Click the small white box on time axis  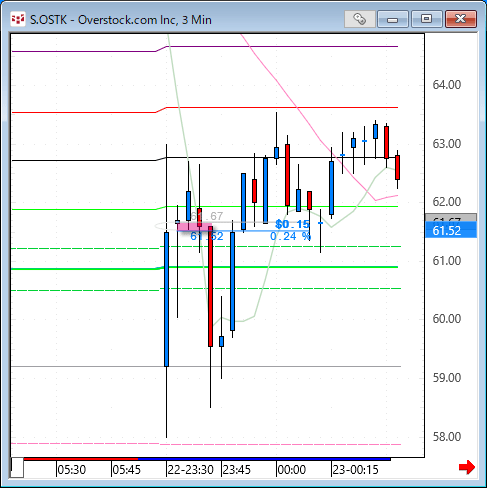17,468
